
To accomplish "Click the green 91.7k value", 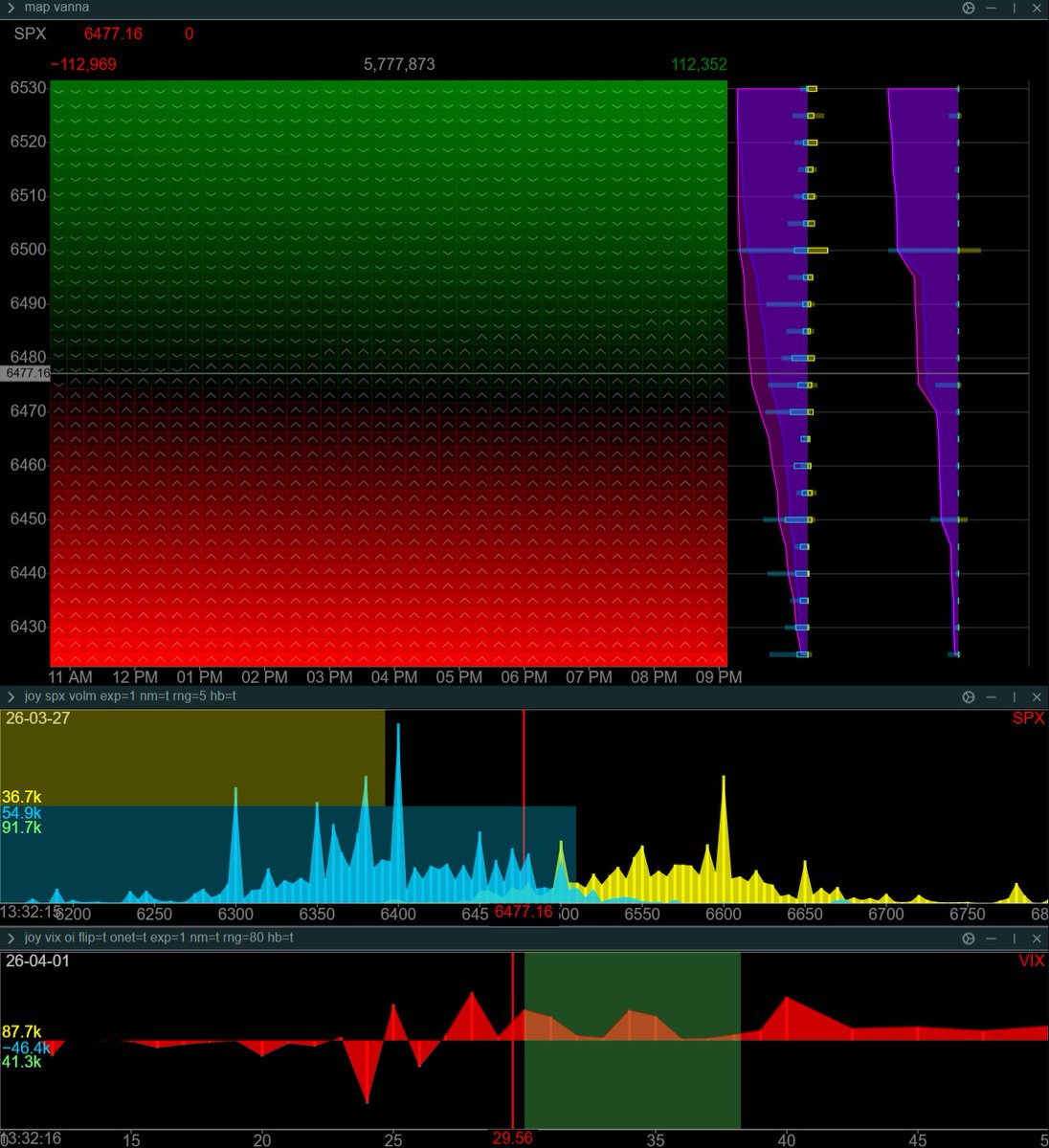I will (x=21, y=828).
